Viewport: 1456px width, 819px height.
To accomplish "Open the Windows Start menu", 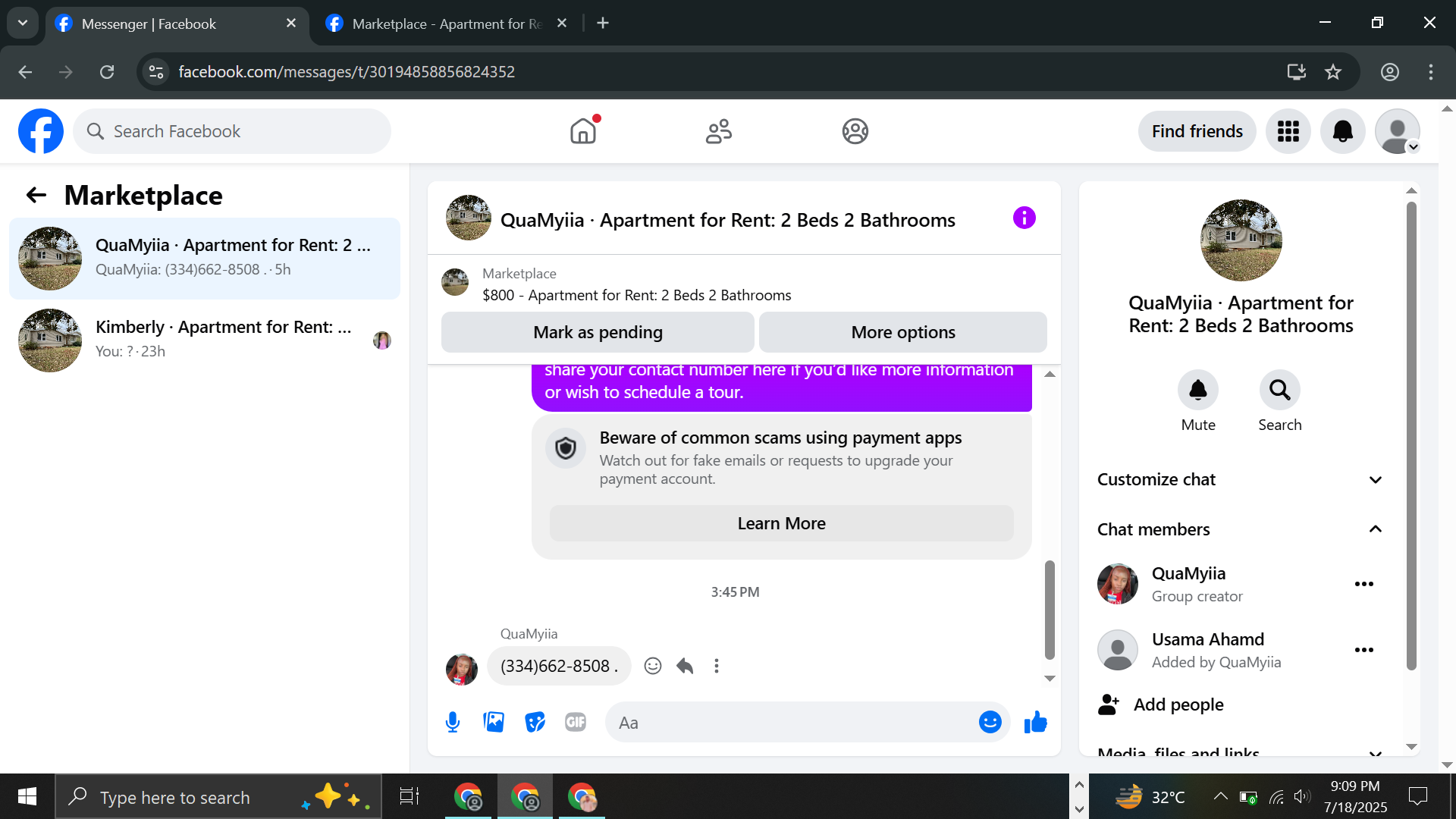I will [x=27, y=797].
